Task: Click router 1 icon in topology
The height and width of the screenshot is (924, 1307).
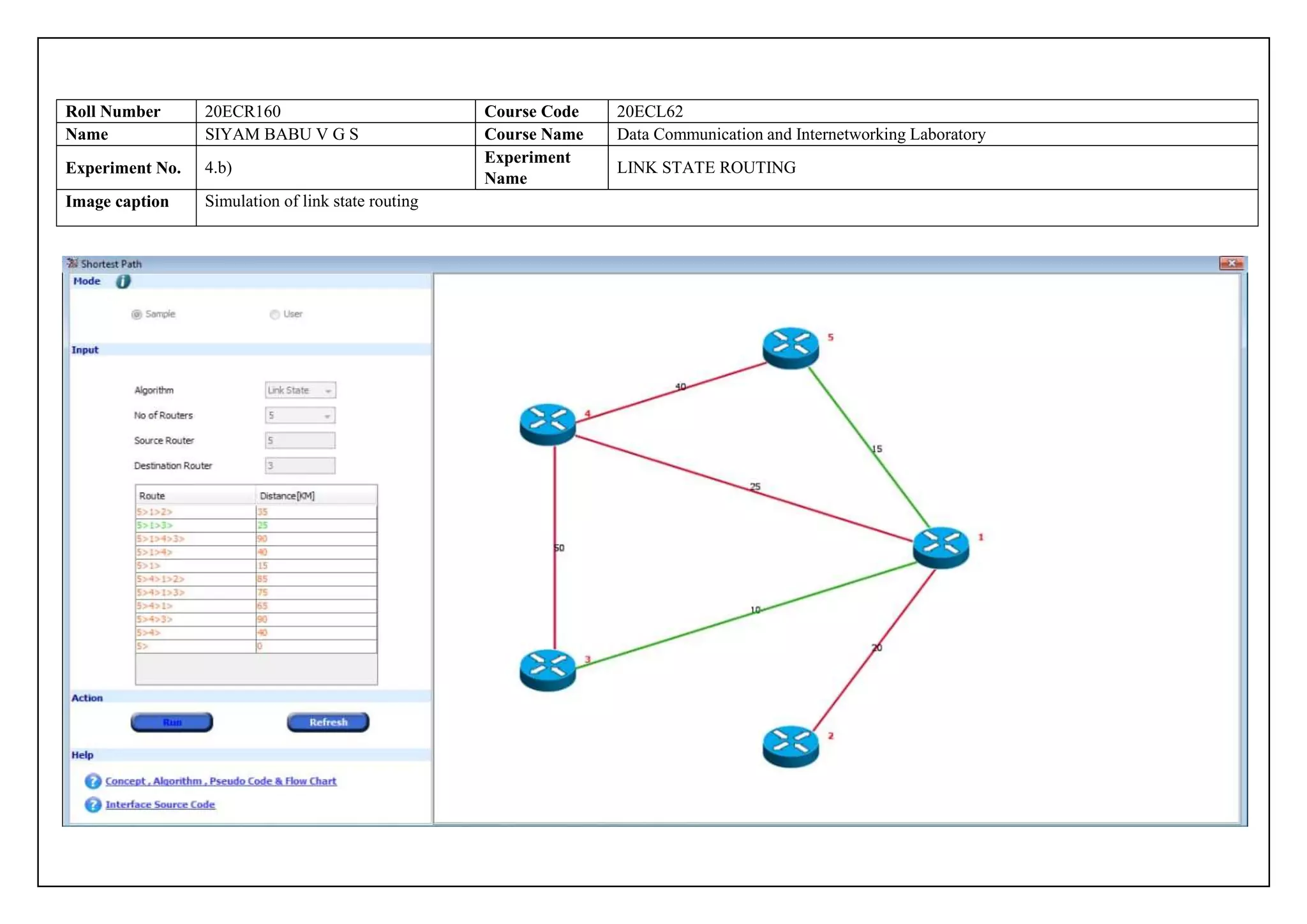Action: (941, 546)
